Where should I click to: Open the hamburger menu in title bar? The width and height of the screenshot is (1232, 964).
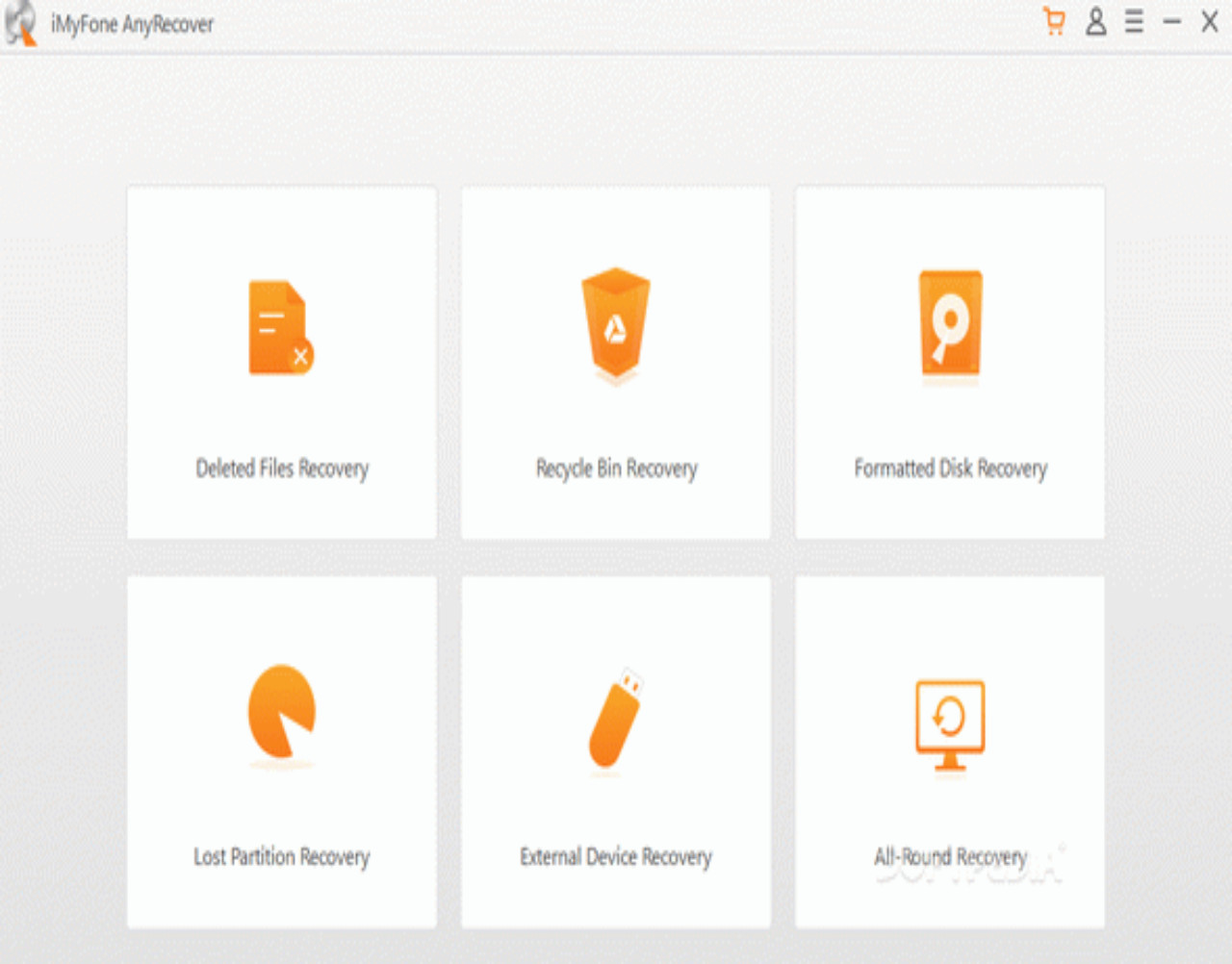[x=1134, y=21]
